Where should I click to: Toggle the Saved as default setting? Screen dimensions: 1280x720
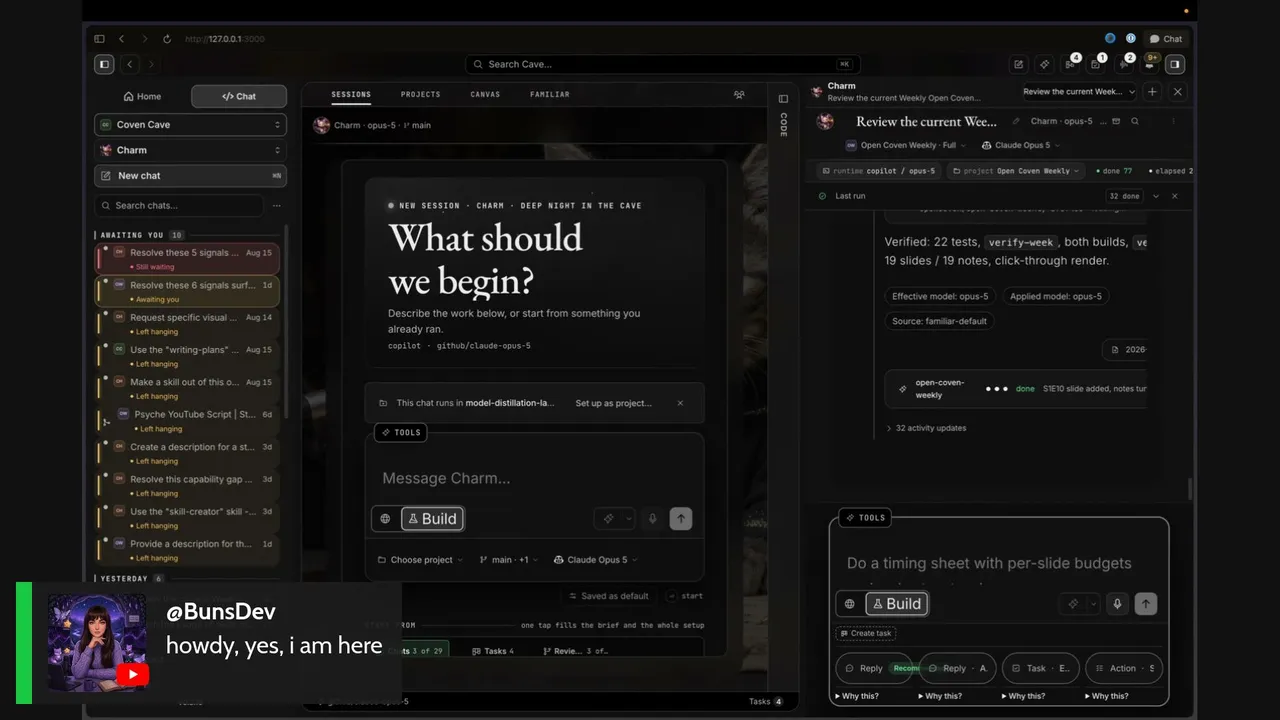point(607,596)
